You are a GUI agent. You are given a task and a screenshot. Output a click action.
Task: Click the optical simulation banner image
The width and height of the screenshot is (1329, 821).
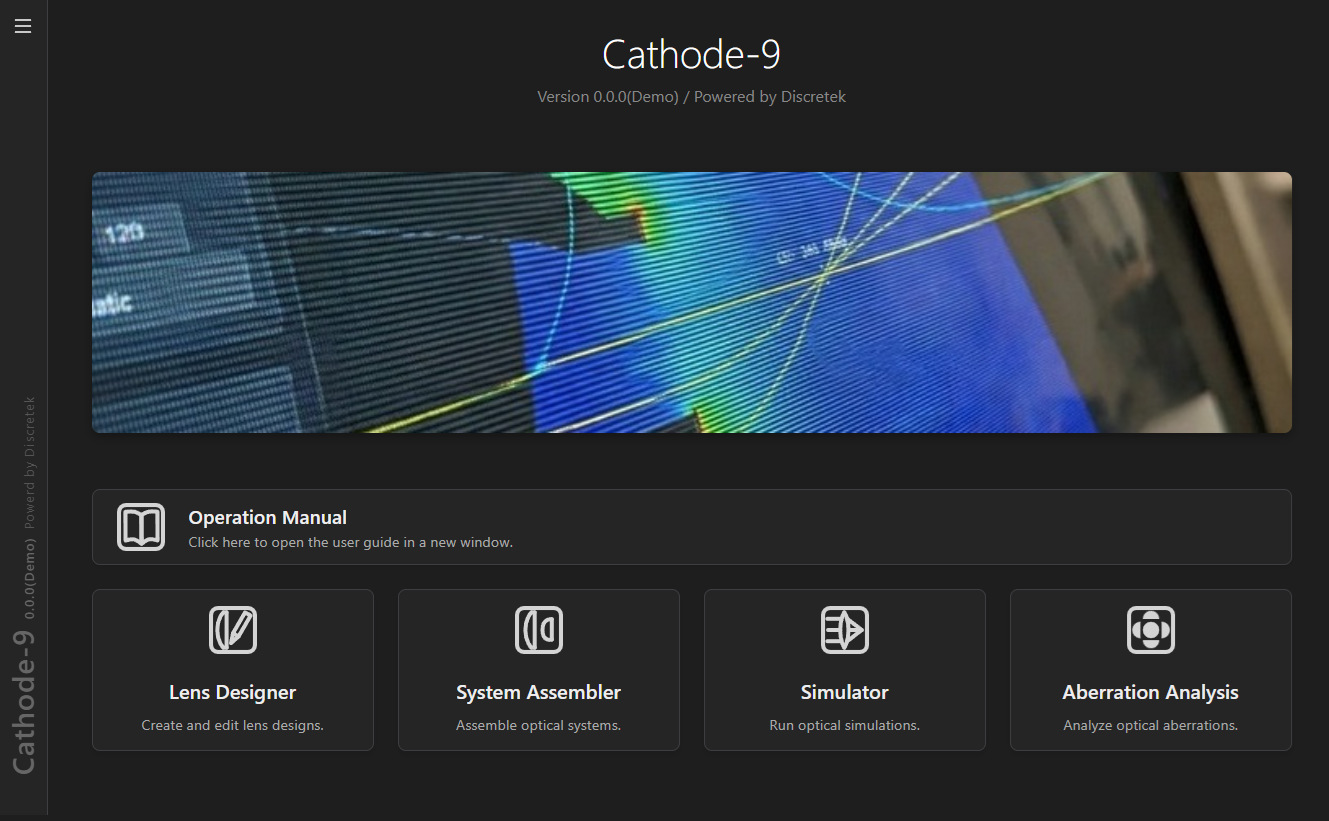[x=692, y=302]
